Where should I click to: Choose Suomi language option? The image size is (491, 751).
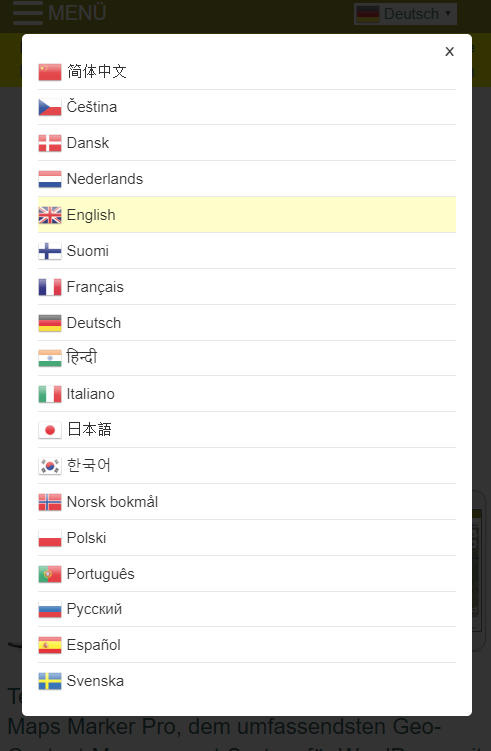point(247,250)
